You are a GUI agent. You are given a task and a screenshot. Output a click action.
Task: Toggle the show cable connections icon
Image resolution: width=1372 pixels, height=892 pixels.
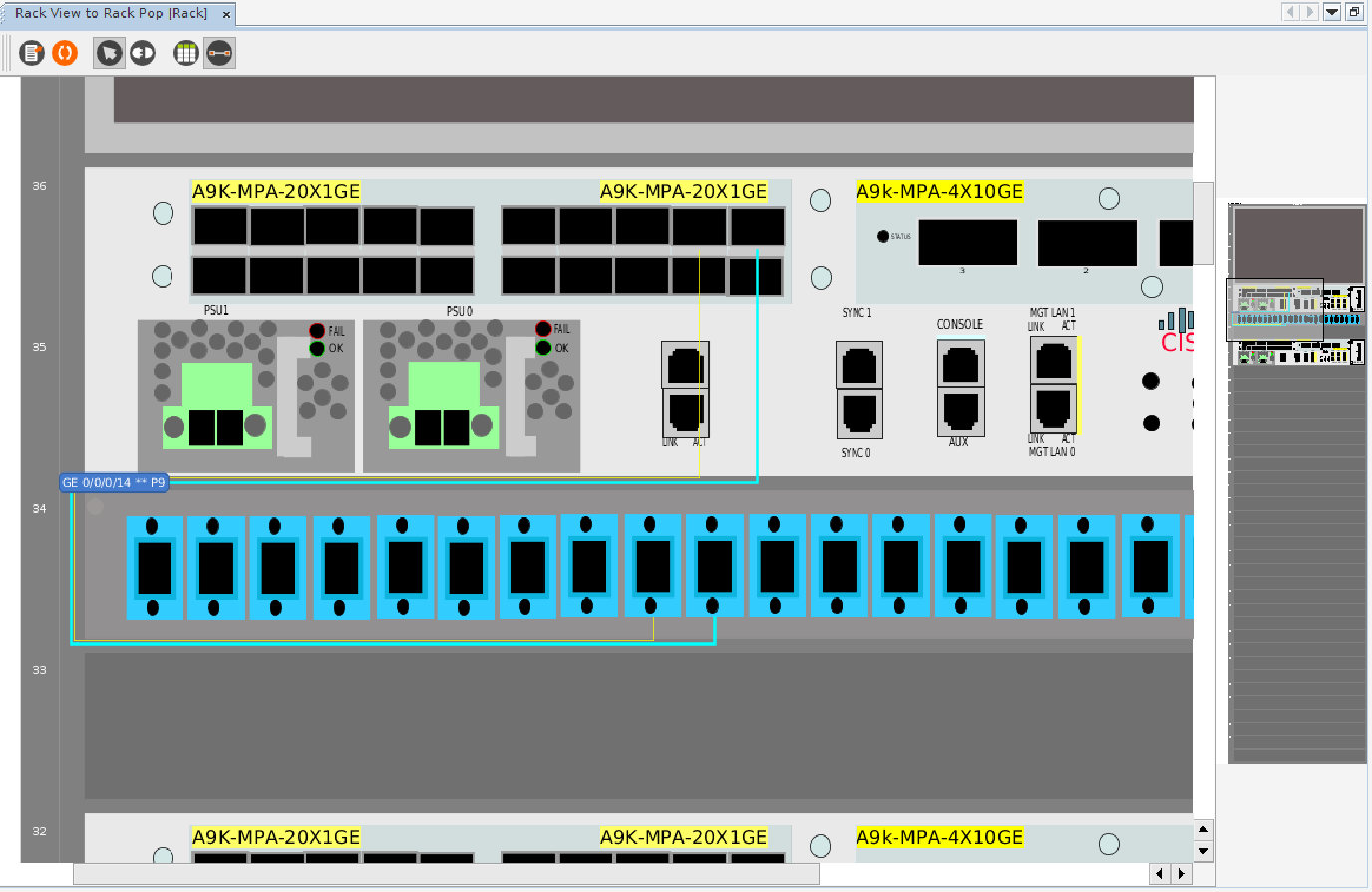pyautogui.click(x=219, y=53)
